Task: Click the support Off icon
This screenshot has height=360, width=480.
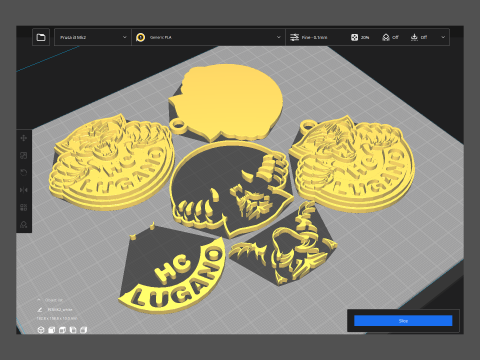Action: 386,37
